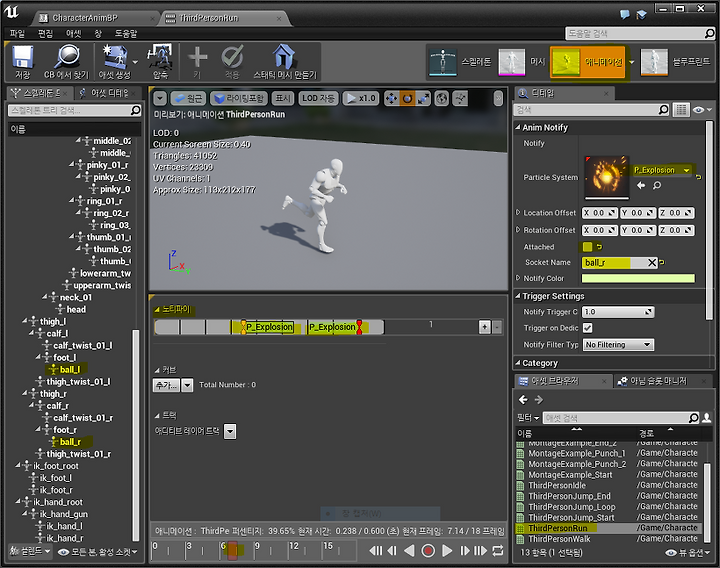Open the 편집 menu
This screenshot has width=720, height=568.
click(45, 34)
